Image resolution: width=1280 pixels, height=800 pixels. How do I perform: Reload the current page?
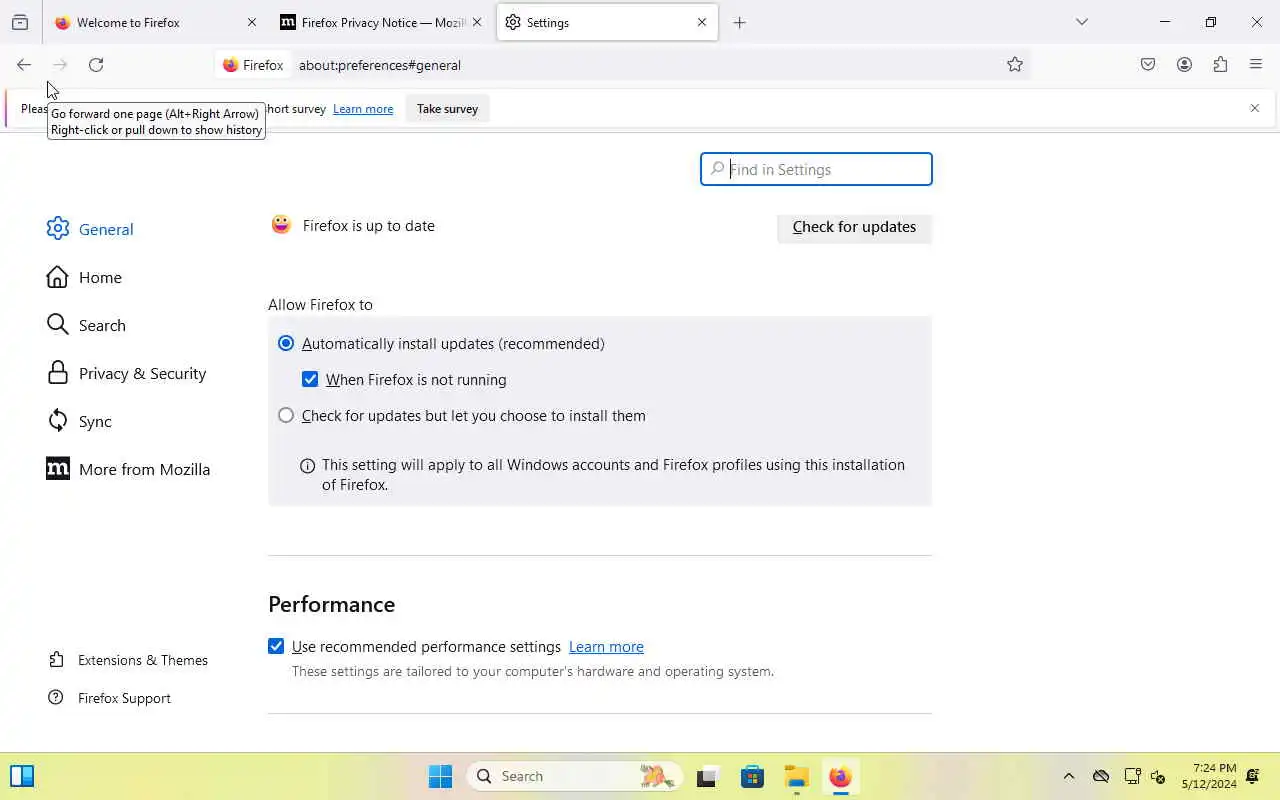click(96, 65)
